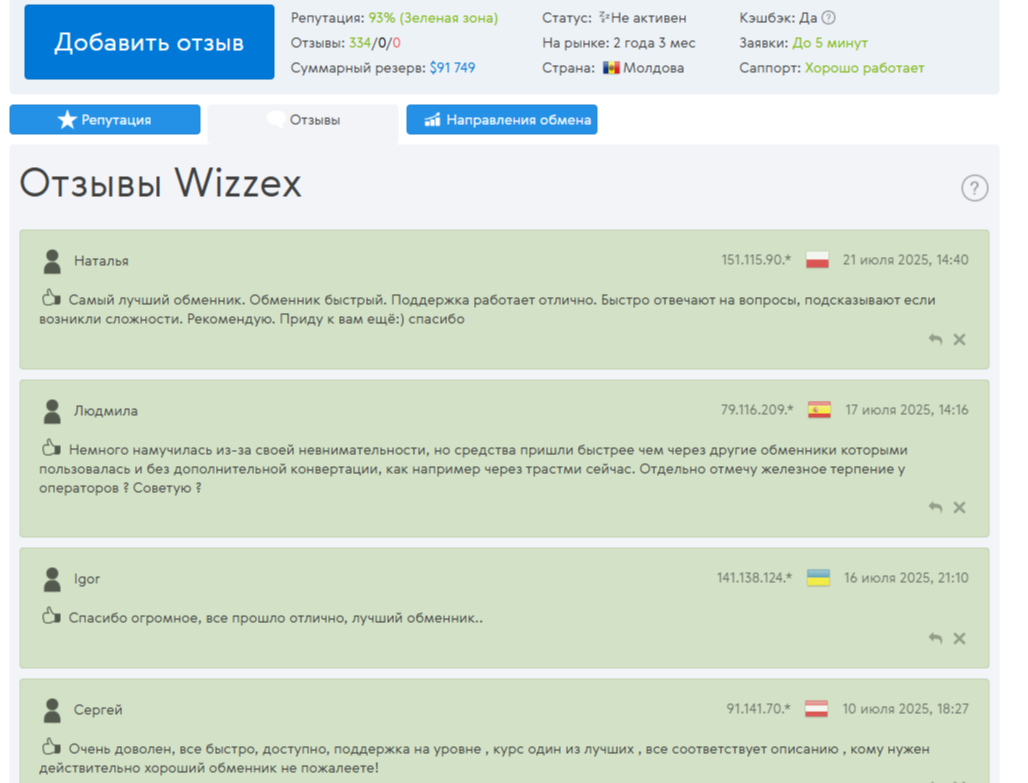This screenshot has width=1028, height=783.
Task: Click the star icon on Репутация tab
Action: click(x=67, y=119)
